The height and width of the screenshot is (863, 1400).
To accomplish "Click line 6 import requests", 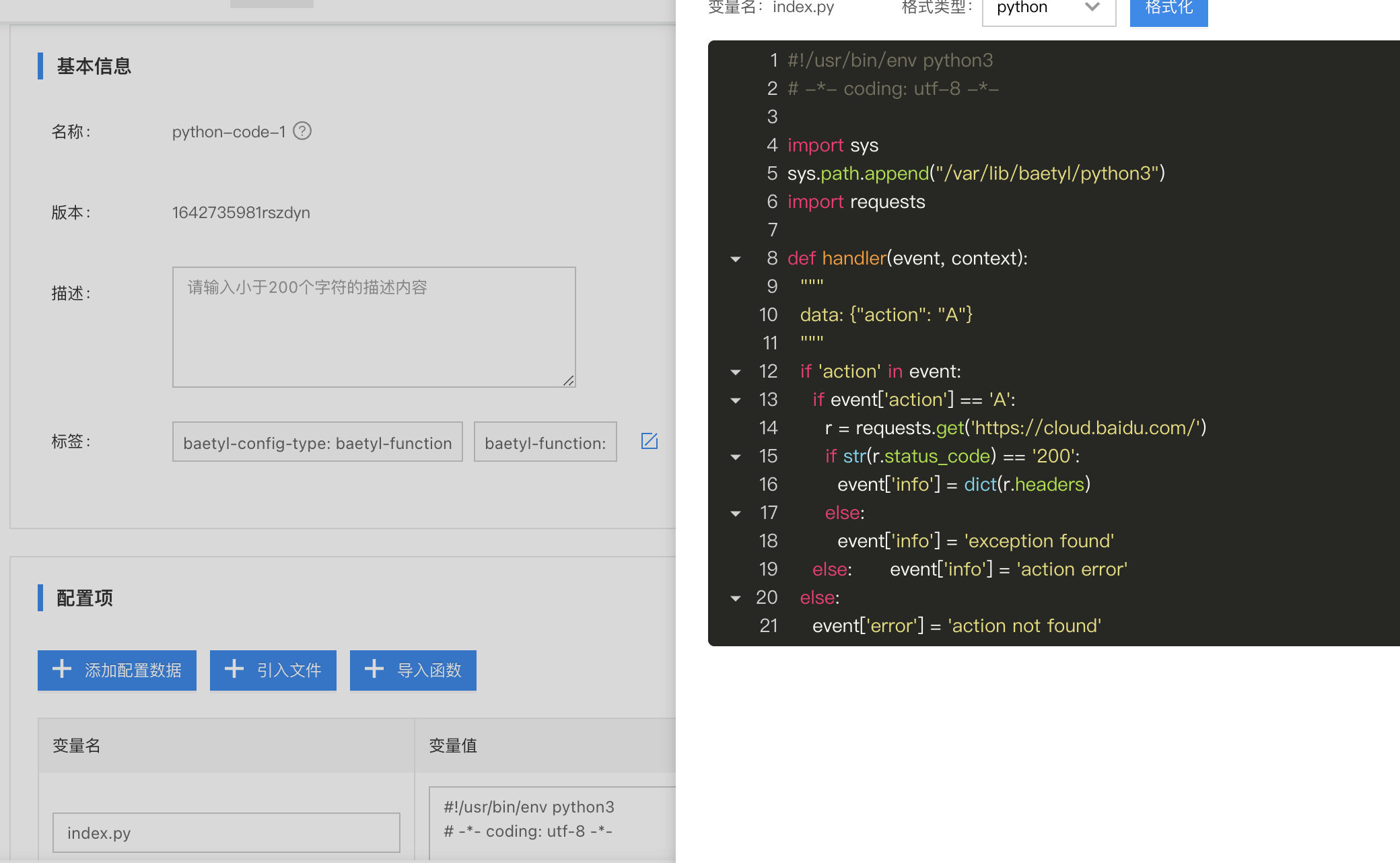I will click(856, 202).
